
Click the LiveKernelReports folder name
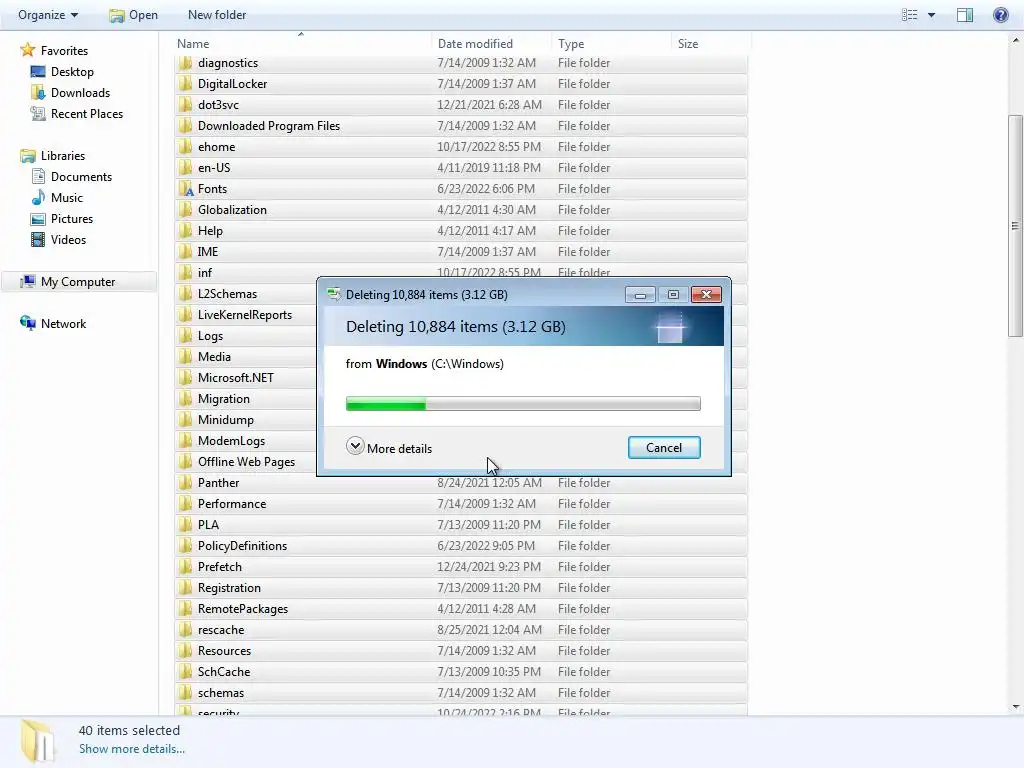[x=245, y=315]
